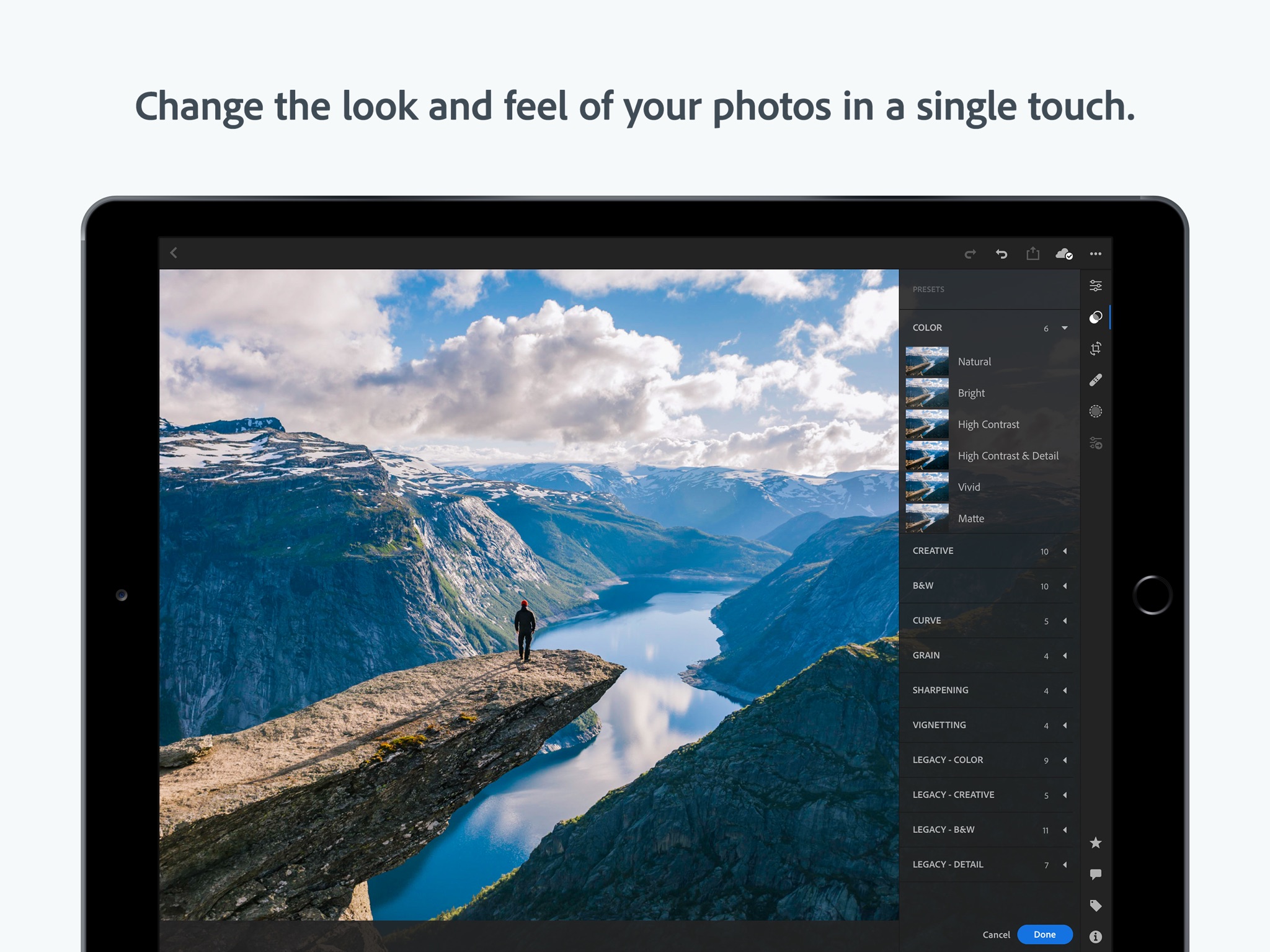This screenshot has width=1270, height=952.
Task: Go back using the back arrow
Action: coord(174,253)
